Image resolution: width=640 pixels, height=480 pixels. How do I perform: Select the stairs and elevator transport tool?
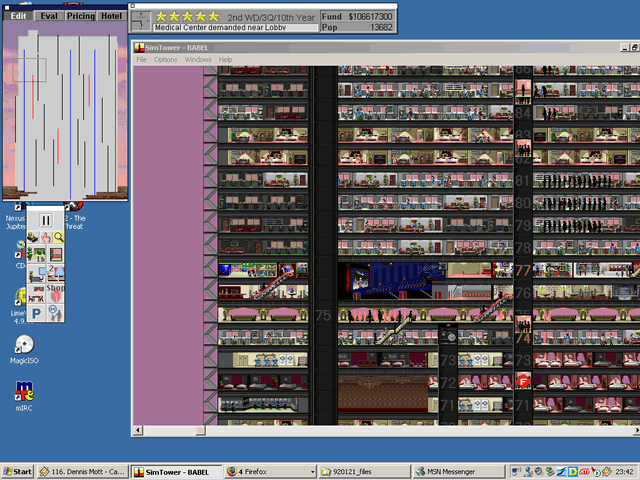[56, 255]
